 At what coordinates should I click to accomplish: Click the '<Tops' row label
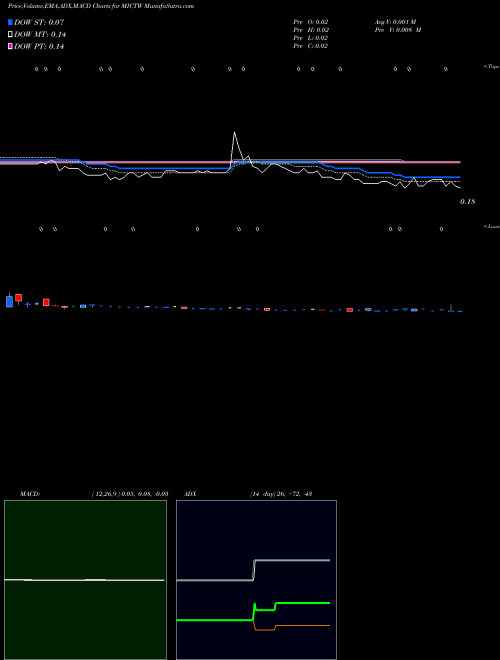pos(492,67)
